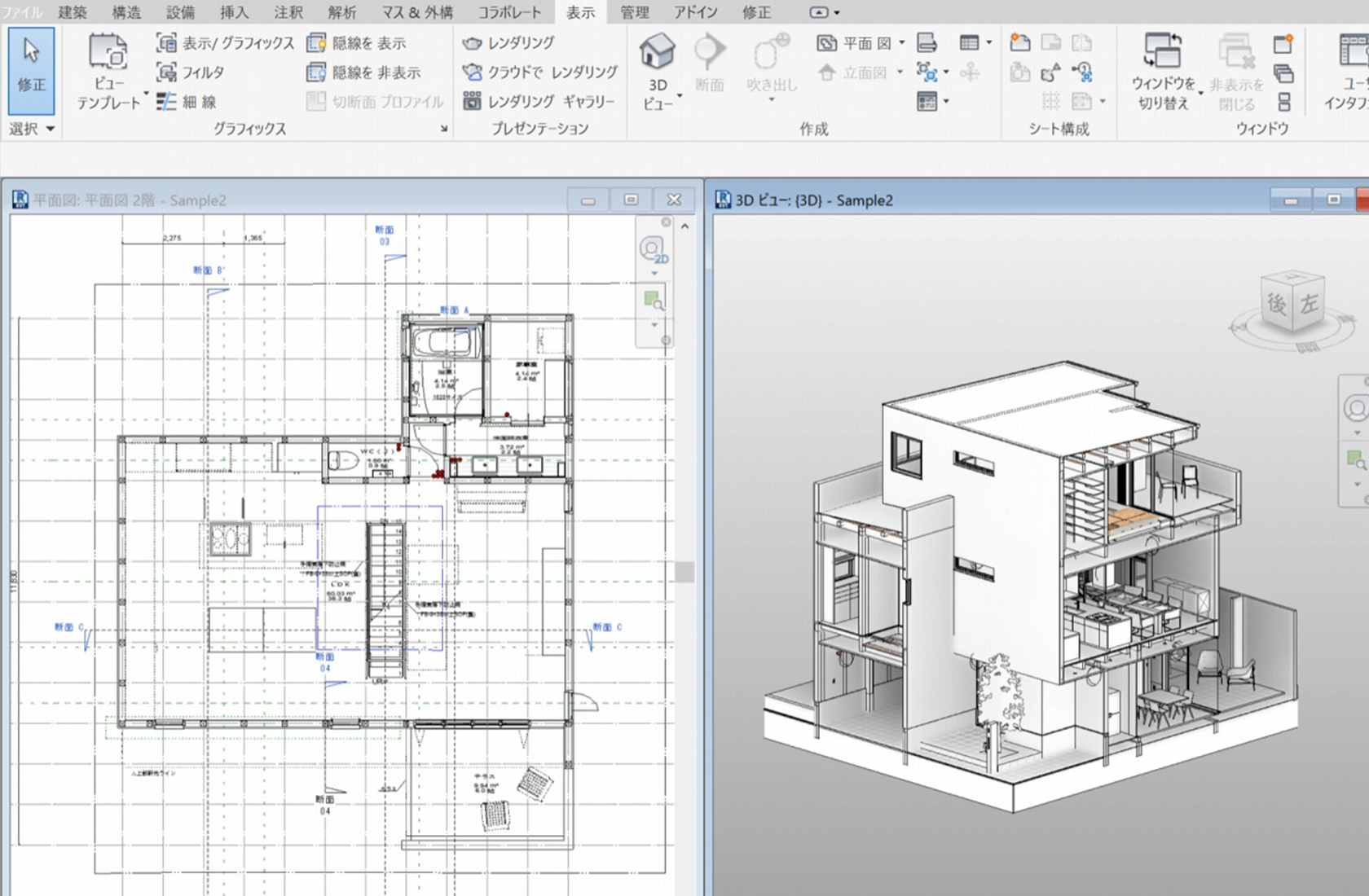
Task: Click ViewCube 左 (Left) face in 3D view
Action: pyautogui.click(x=1309, y=304)
